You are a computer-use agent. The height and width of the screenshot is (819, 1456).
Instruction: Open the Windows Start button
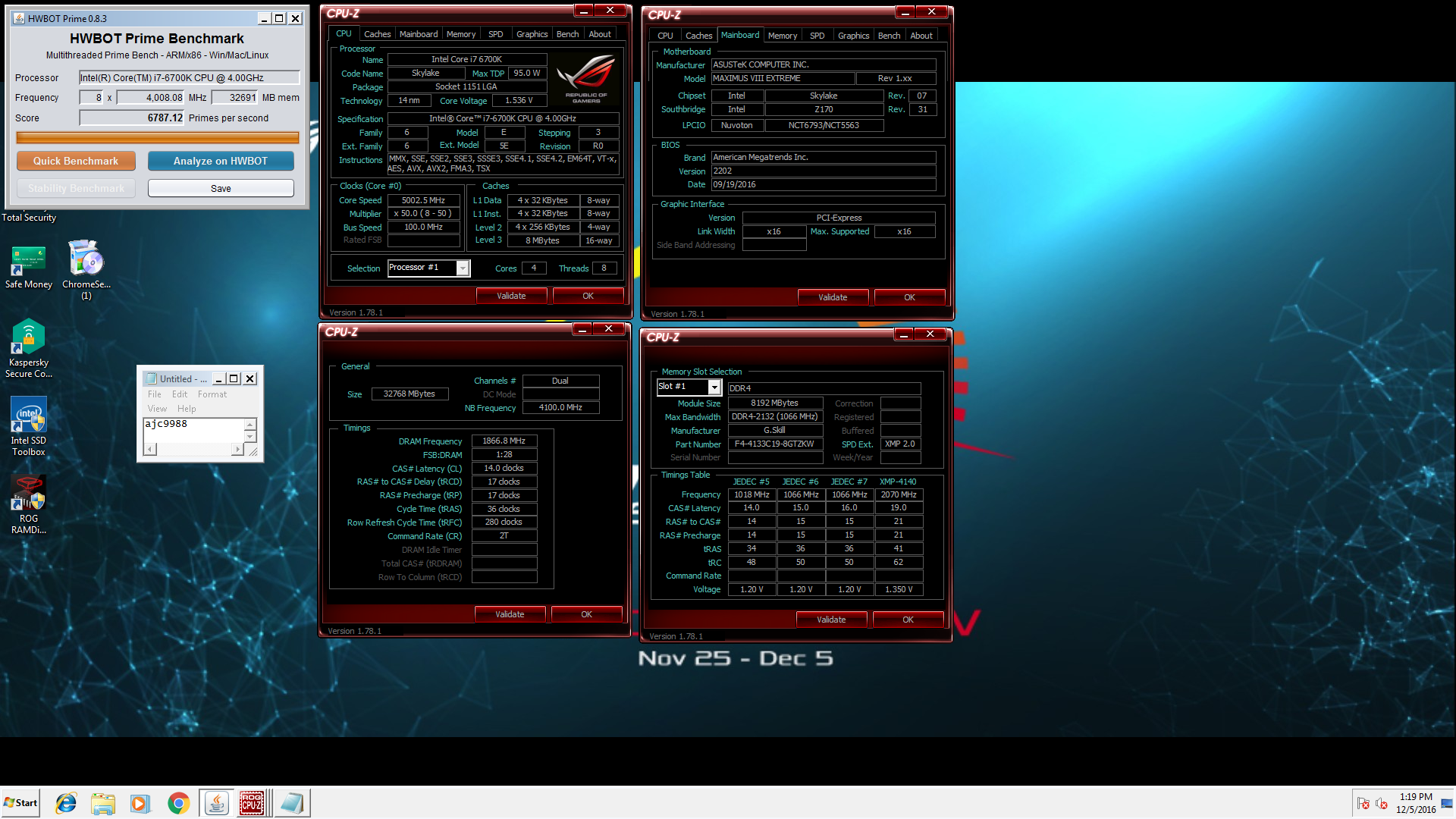click(x=20, y=803)
